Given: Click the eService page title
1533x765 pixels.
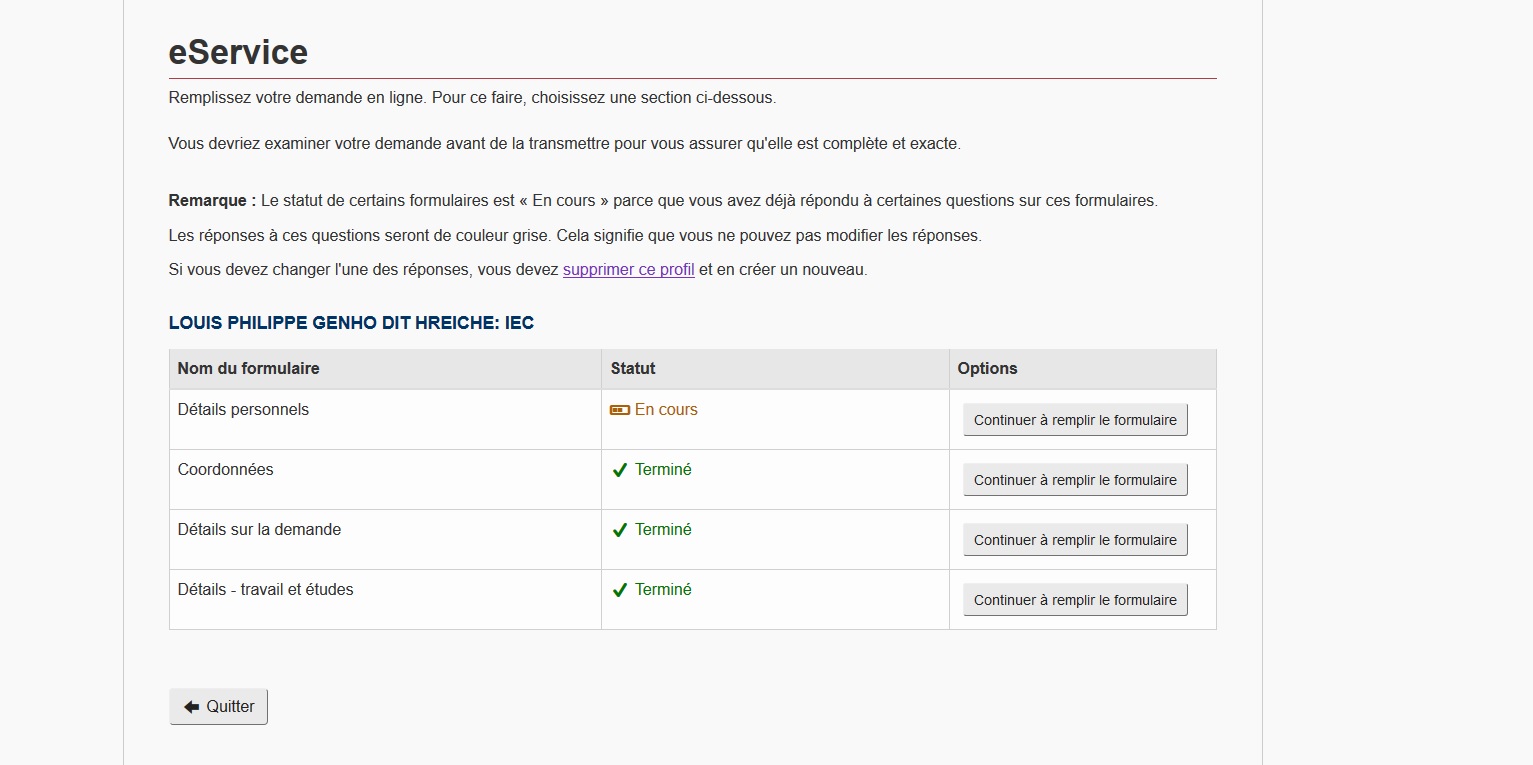Looking at the screenshot, I should pyautogui.click(x=238, y=52).
